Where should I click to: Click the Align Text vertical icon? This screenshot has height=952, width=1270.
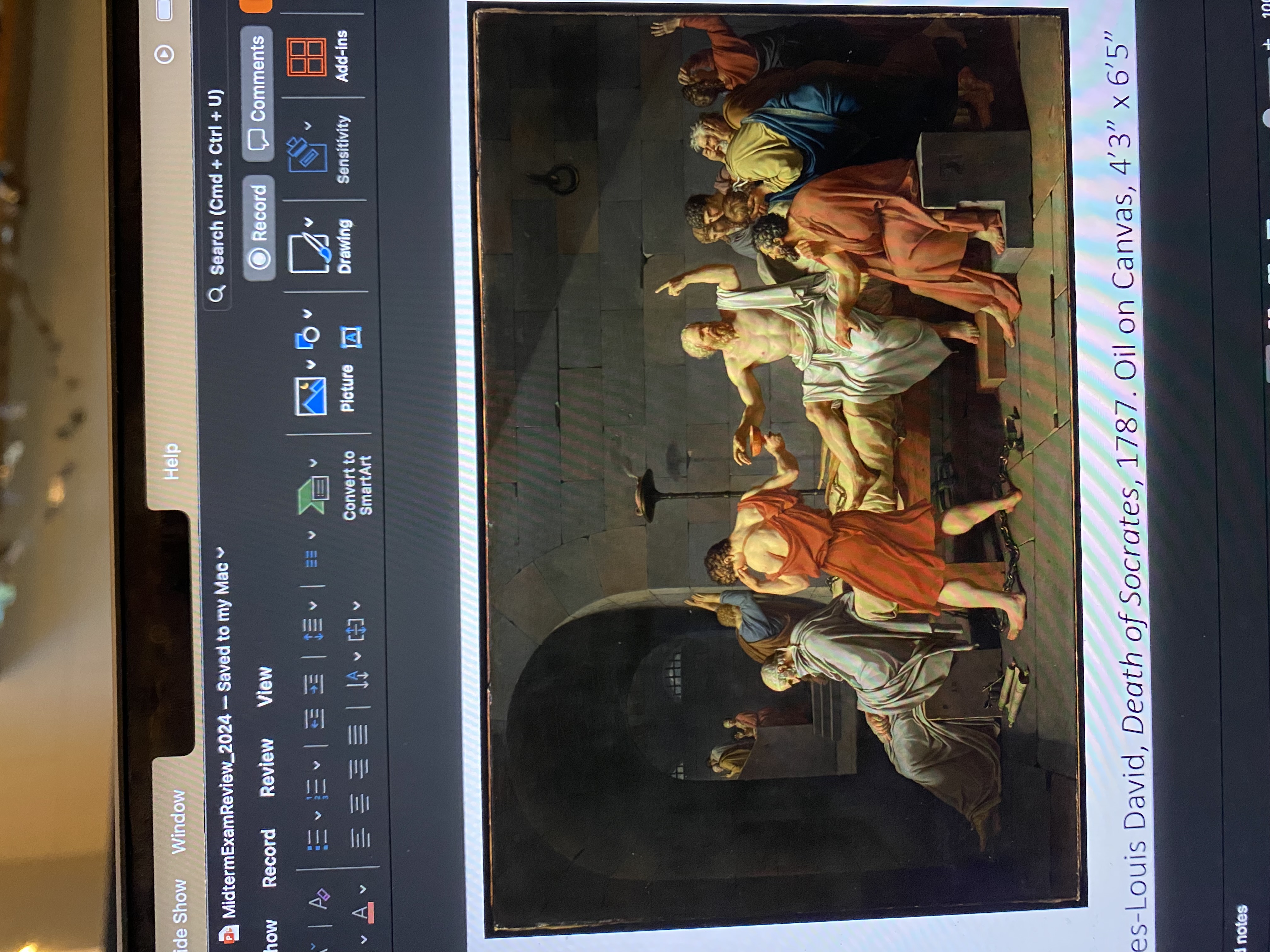click(357, 630)
